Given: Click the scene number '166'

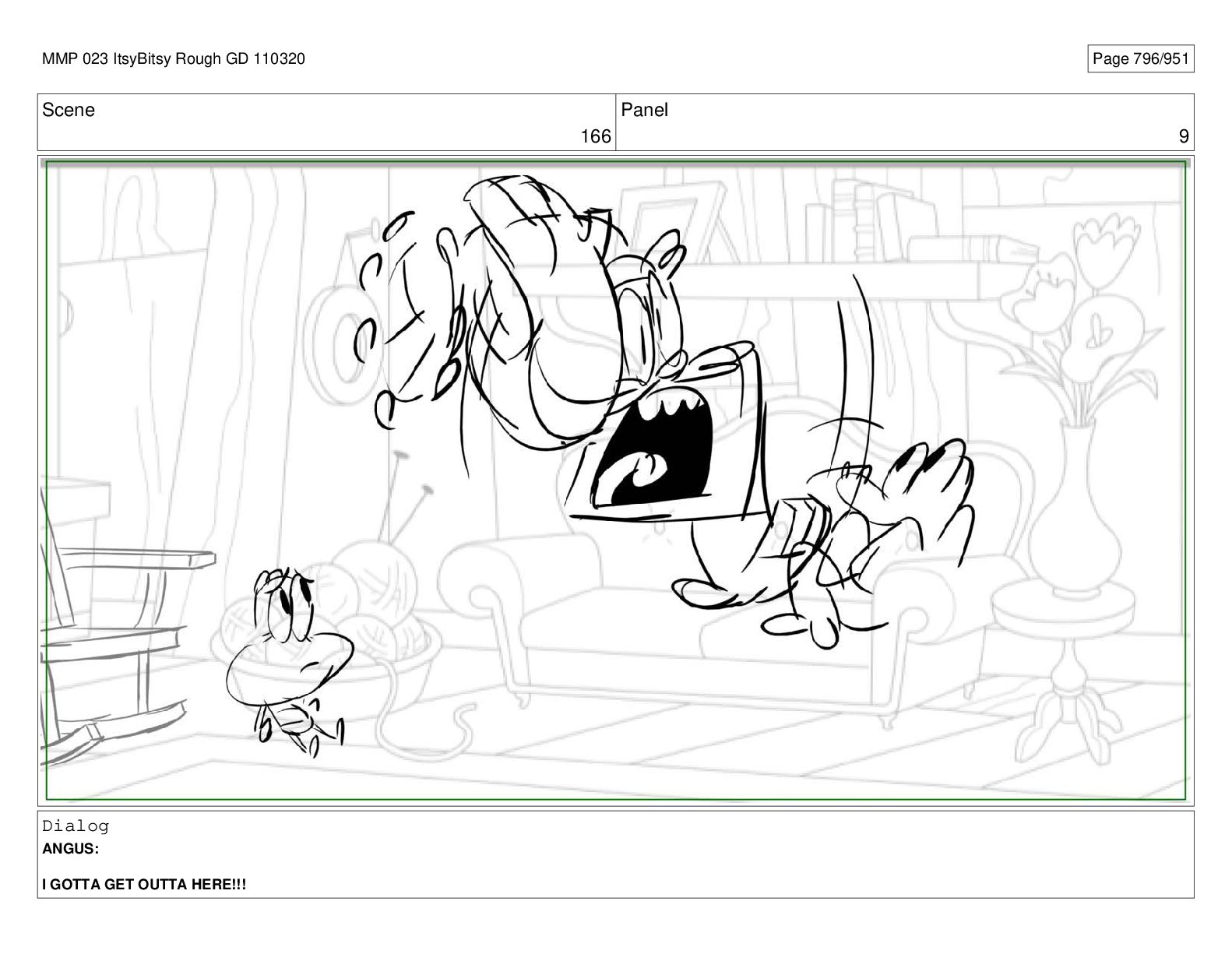Looking at the screenshot, I should (x=596, y=136).
